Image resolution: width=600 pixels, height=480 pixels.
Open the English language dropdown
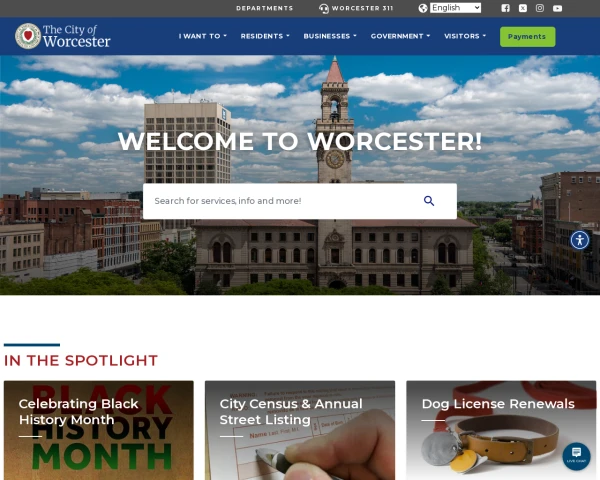pos(455,8)
